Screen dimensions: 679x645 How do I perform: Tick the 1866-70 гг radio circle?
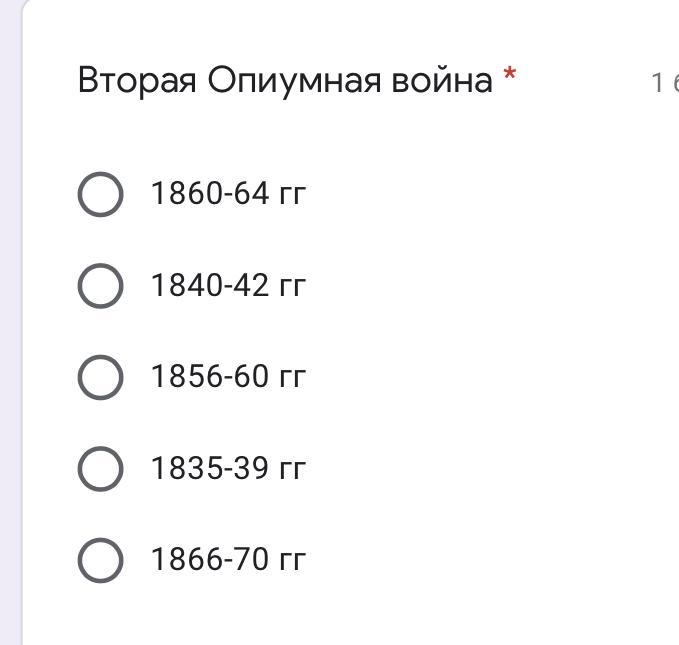[100, 560]
